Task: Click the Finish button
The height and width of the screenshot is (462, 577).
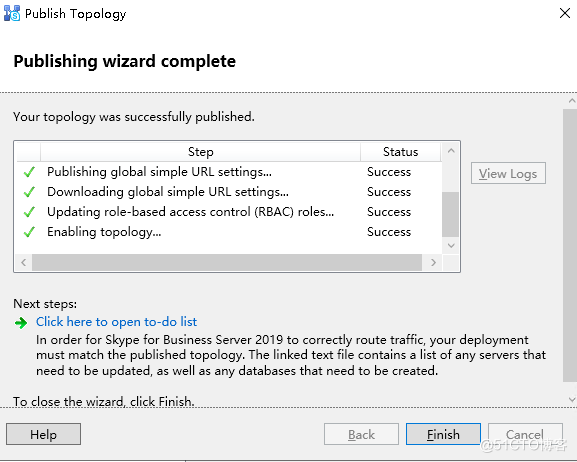Action: click(x=443, y=434)
